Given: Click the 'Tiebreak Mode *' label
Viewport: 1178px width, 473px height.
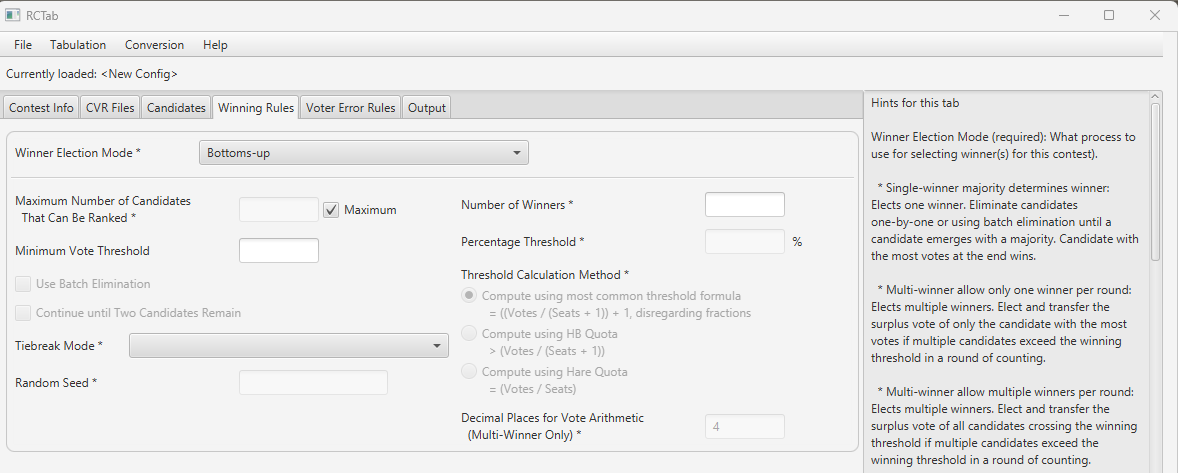Looking at the screenshot, I should [59, 346].
